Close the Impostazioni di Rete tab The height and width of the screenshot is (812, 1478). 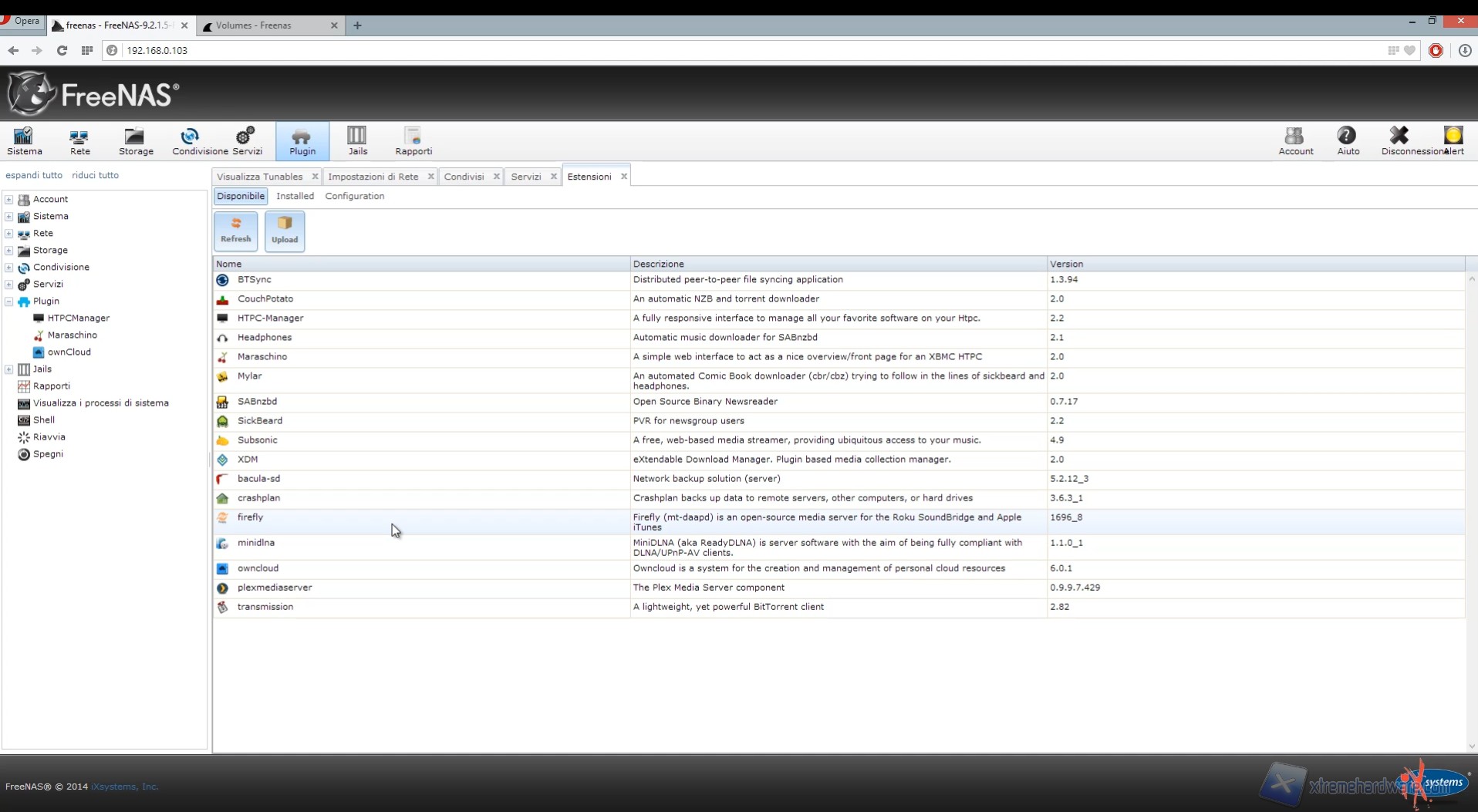(430, 177)
